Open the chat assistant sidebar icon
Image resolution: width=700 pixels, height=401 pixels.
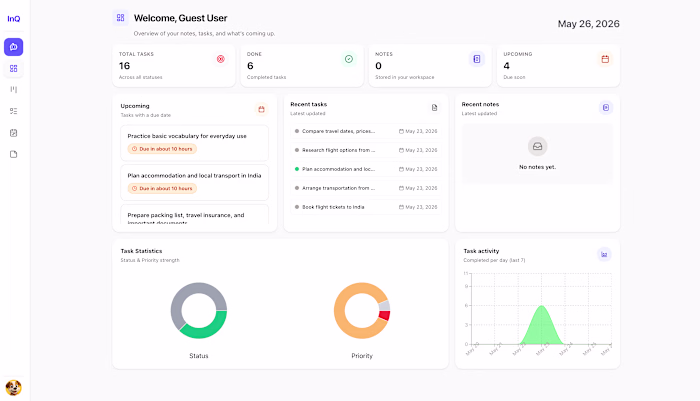[x=13, y=47]
